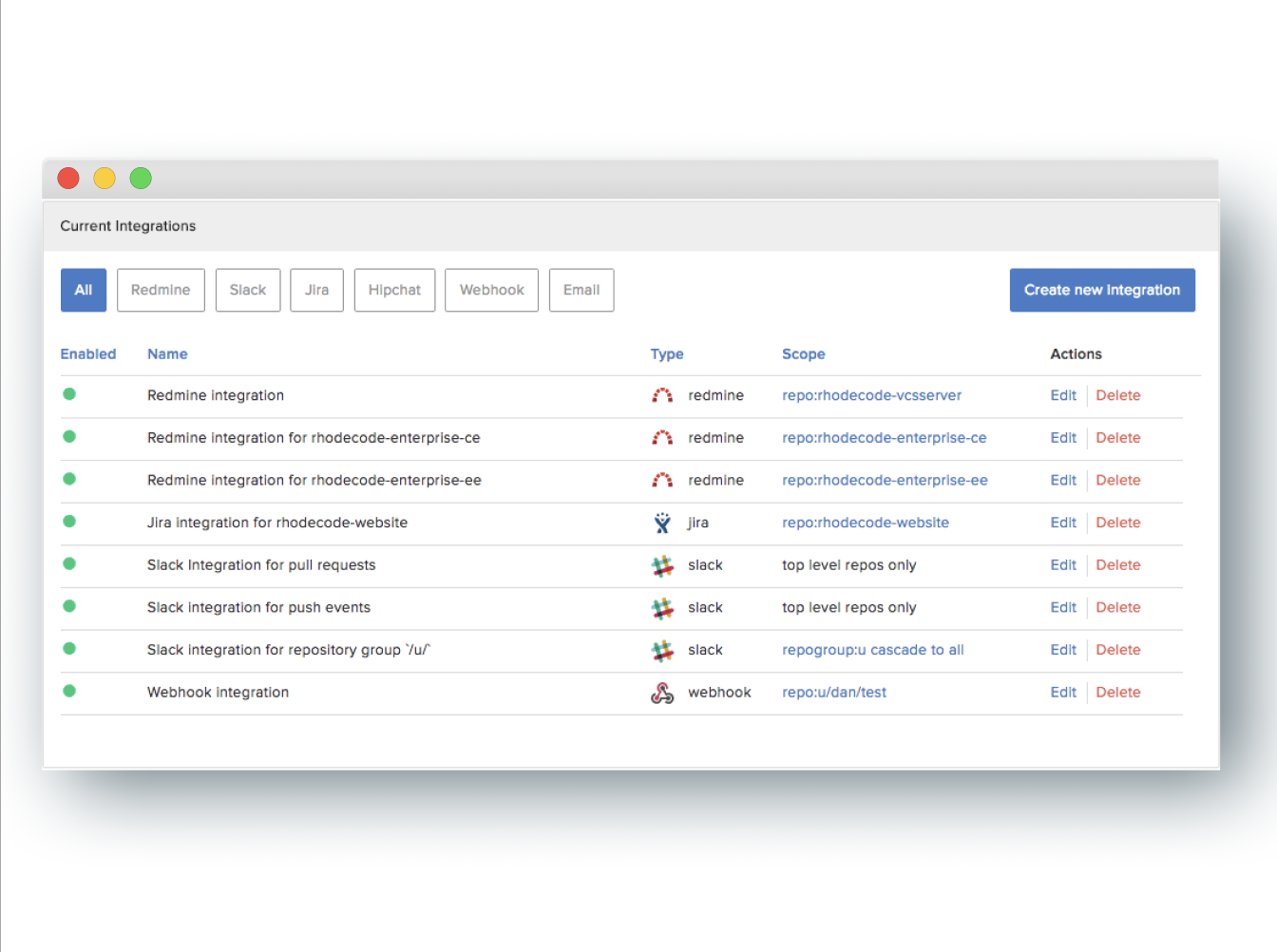Toggle the enabled indicator for Redmine integration
Image resolution: width=1277 pixels, height=952 pixels.
coord(68,393)
